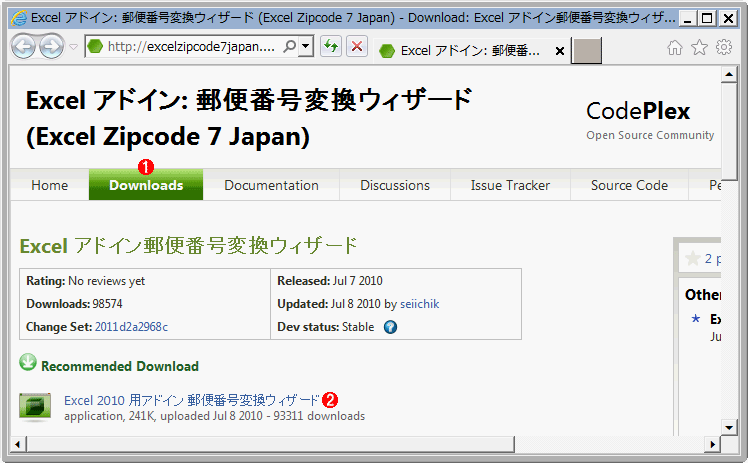Open Favorites with the star icon
This screenshot has height=463, width=748.
click(x=699, y=47)
